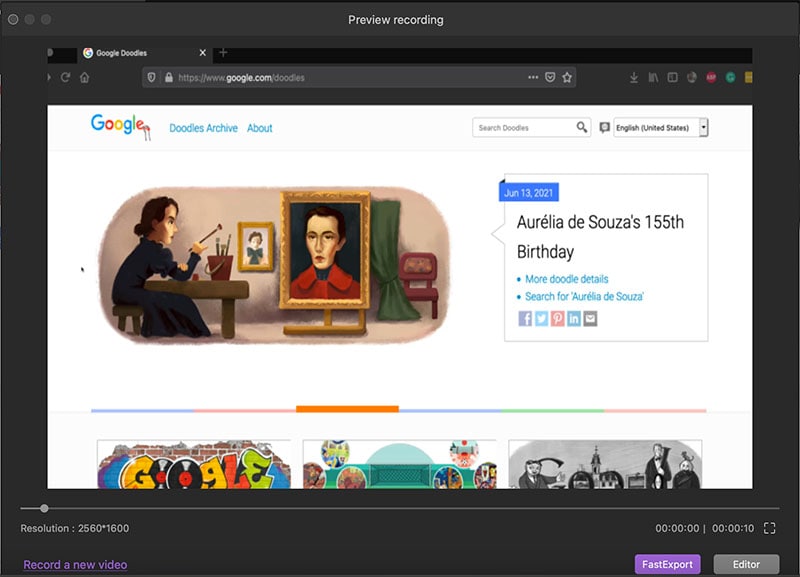Share doodle on Pinterest icon
This screenshot has height=577, width=800.
(x=558, y=319)
